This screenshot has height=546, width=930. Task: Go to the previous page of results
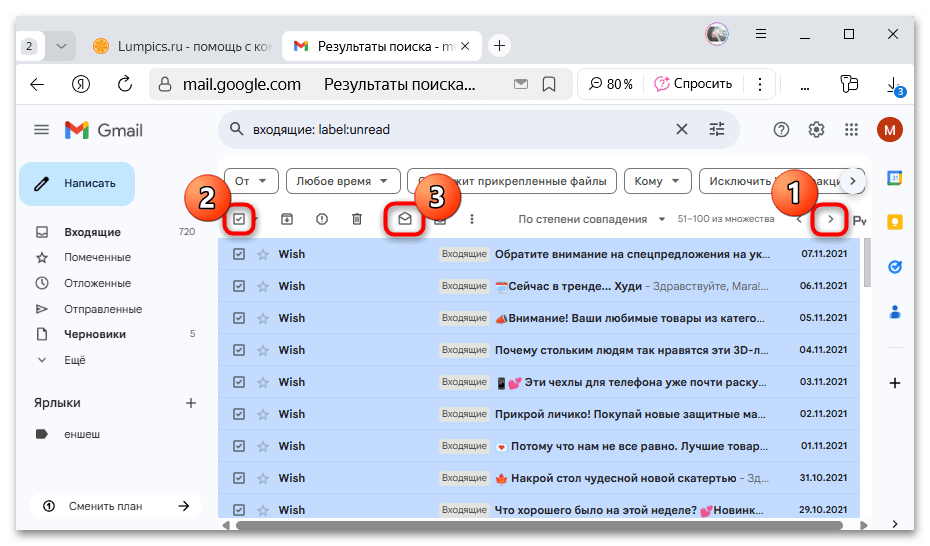(799, 220)
